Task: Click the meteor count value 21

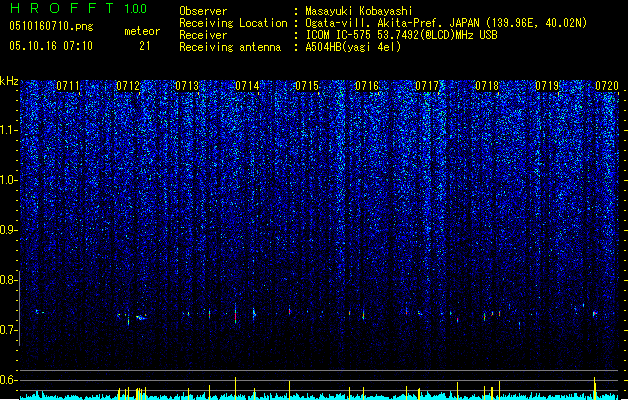Action: point(145,46)
